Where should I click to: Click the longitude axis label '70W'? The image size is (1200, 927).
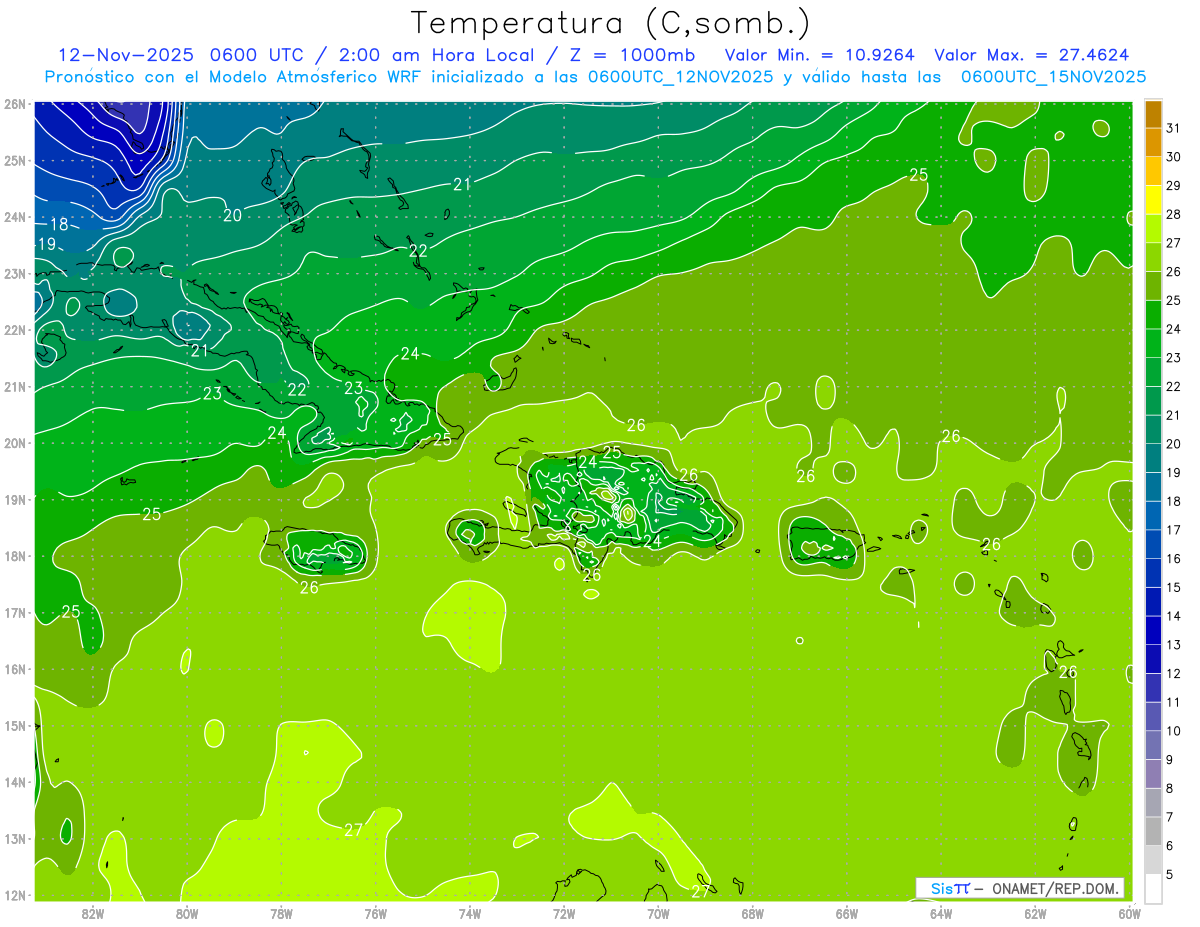click(x=658, y=913)
